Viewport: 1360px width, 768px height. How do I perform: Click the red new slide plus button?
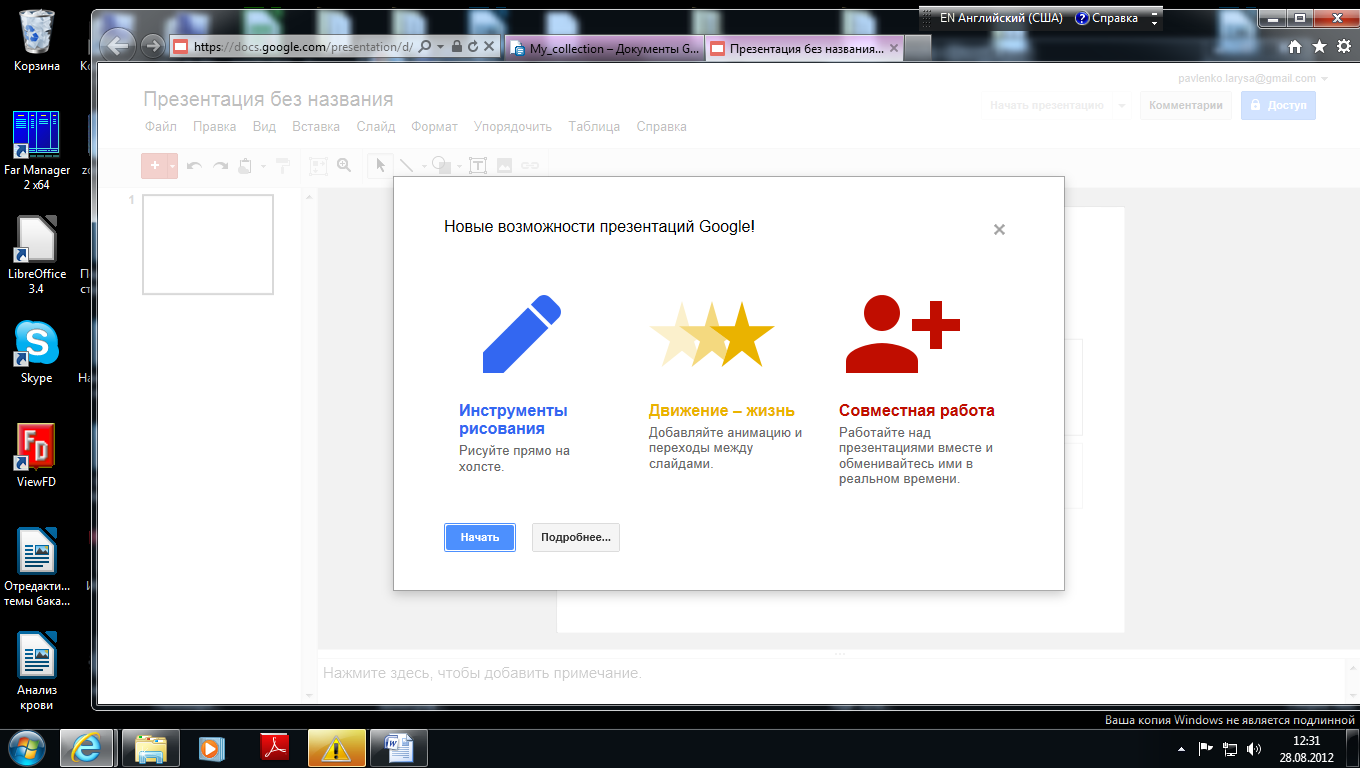click(x=154, y=165)
